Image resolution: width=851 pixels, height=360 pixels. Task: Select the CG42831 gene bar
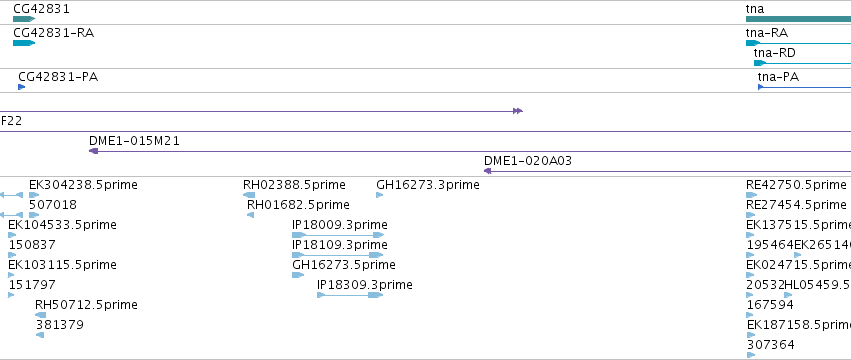click(x=24, y=19)
